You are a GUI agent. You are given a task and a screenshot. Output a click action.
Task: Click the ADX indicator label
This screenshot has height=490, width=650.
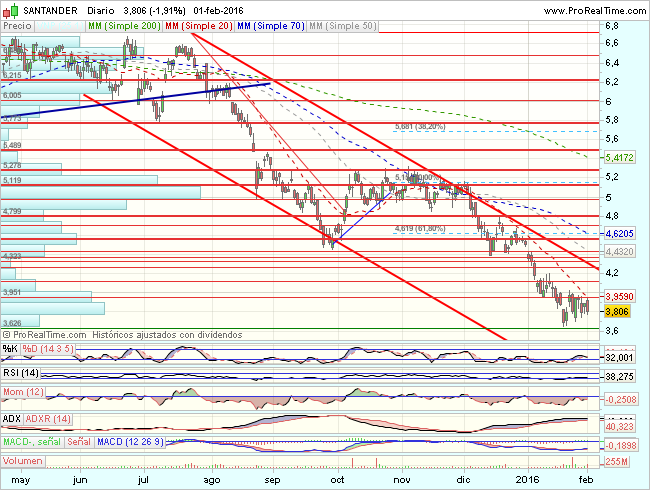[x=11, y=419]
